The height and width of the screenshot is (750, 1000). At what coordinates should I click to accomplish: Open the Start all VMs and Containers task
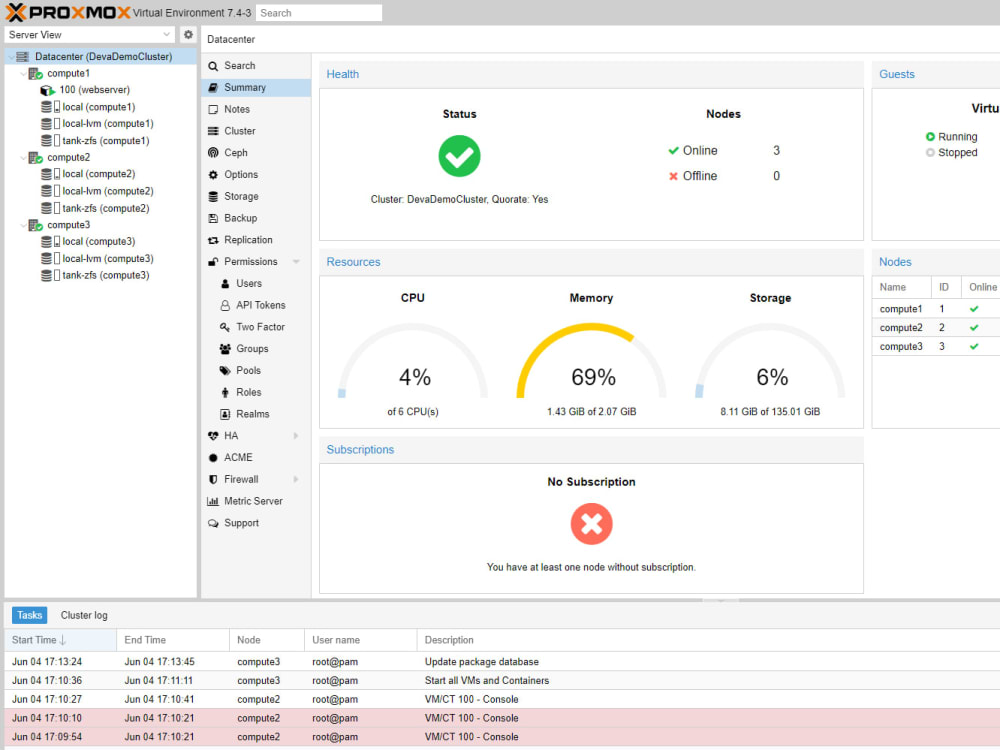pos(502,680)
